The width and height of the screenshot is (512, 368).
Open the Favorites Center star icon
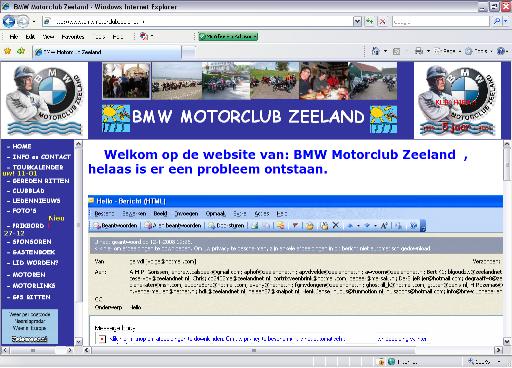[x=7, y=51]
